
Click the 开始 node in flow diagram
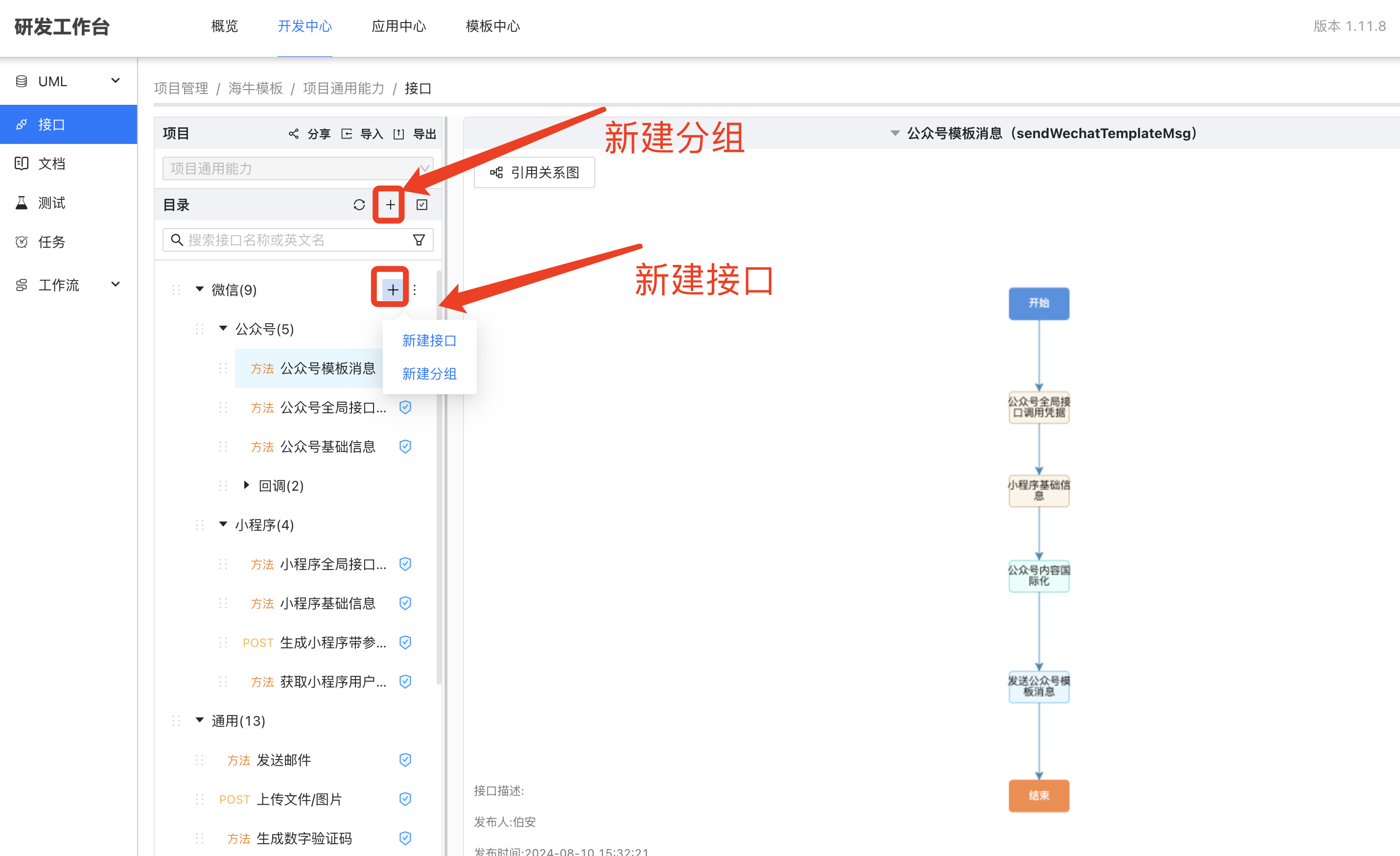tap(1039, 304)
